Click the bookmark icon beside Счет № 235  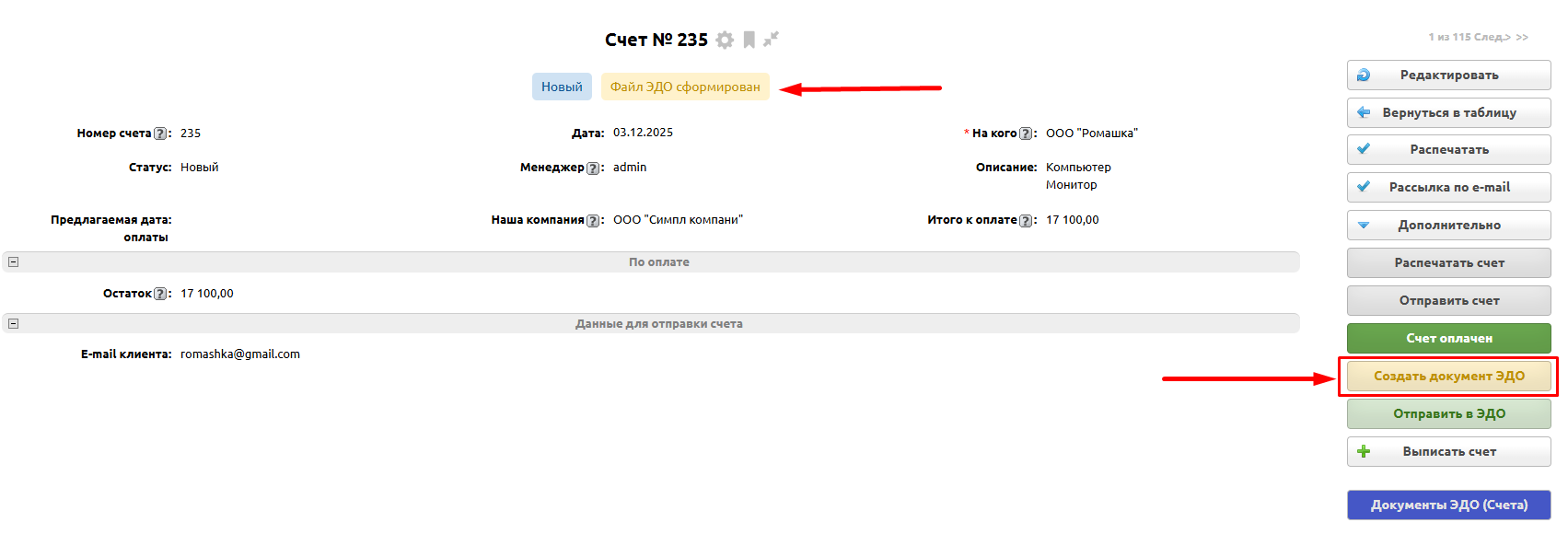point(749,40)
